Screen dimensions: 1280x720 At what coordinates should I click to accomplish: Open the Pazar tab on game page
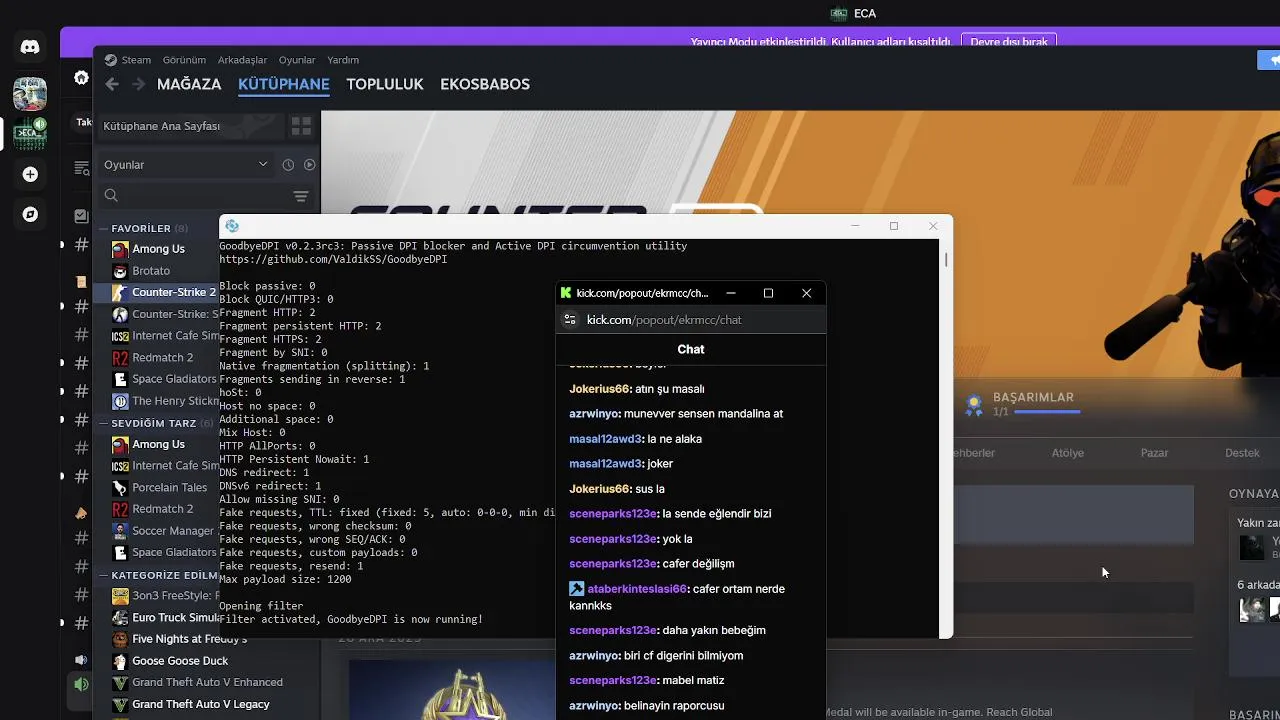click(x=1154, y=453)
